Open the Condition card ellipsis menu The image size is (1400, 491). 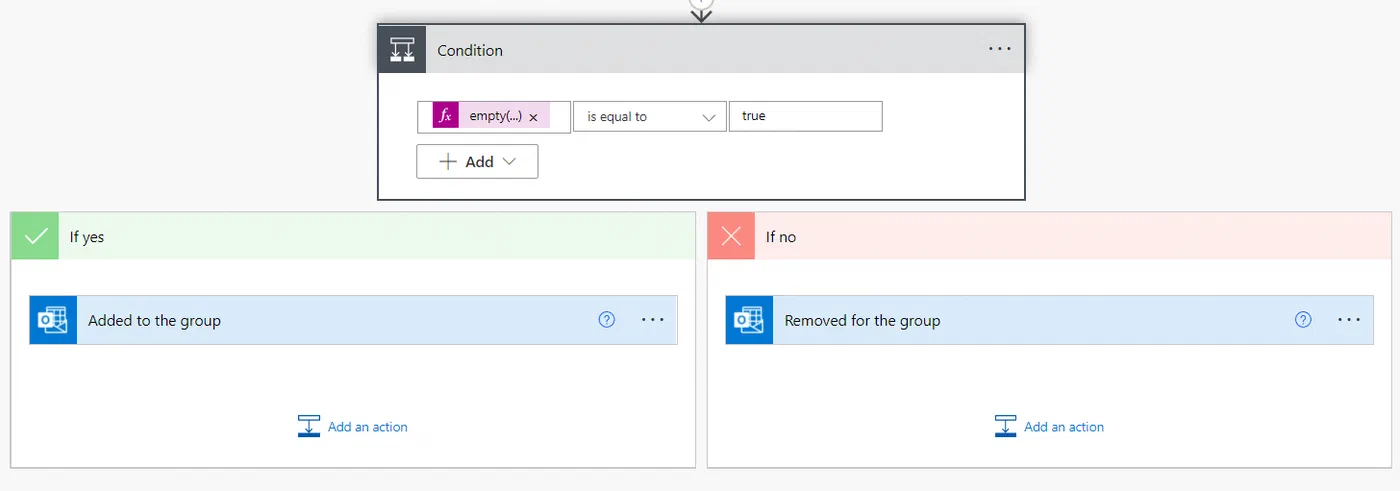(x=1000, y=49)
